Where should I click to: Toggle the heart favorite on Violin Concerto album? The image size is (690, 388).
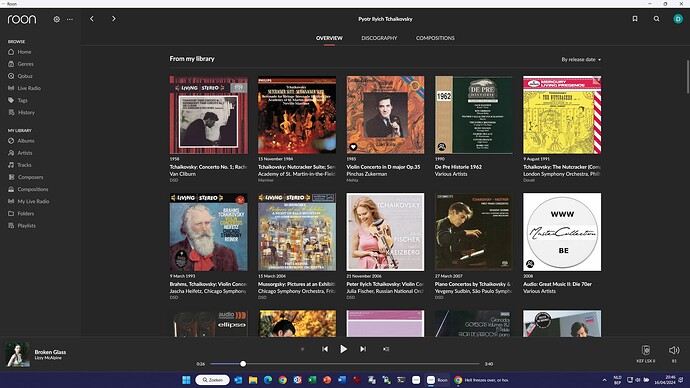pos(353,147)
